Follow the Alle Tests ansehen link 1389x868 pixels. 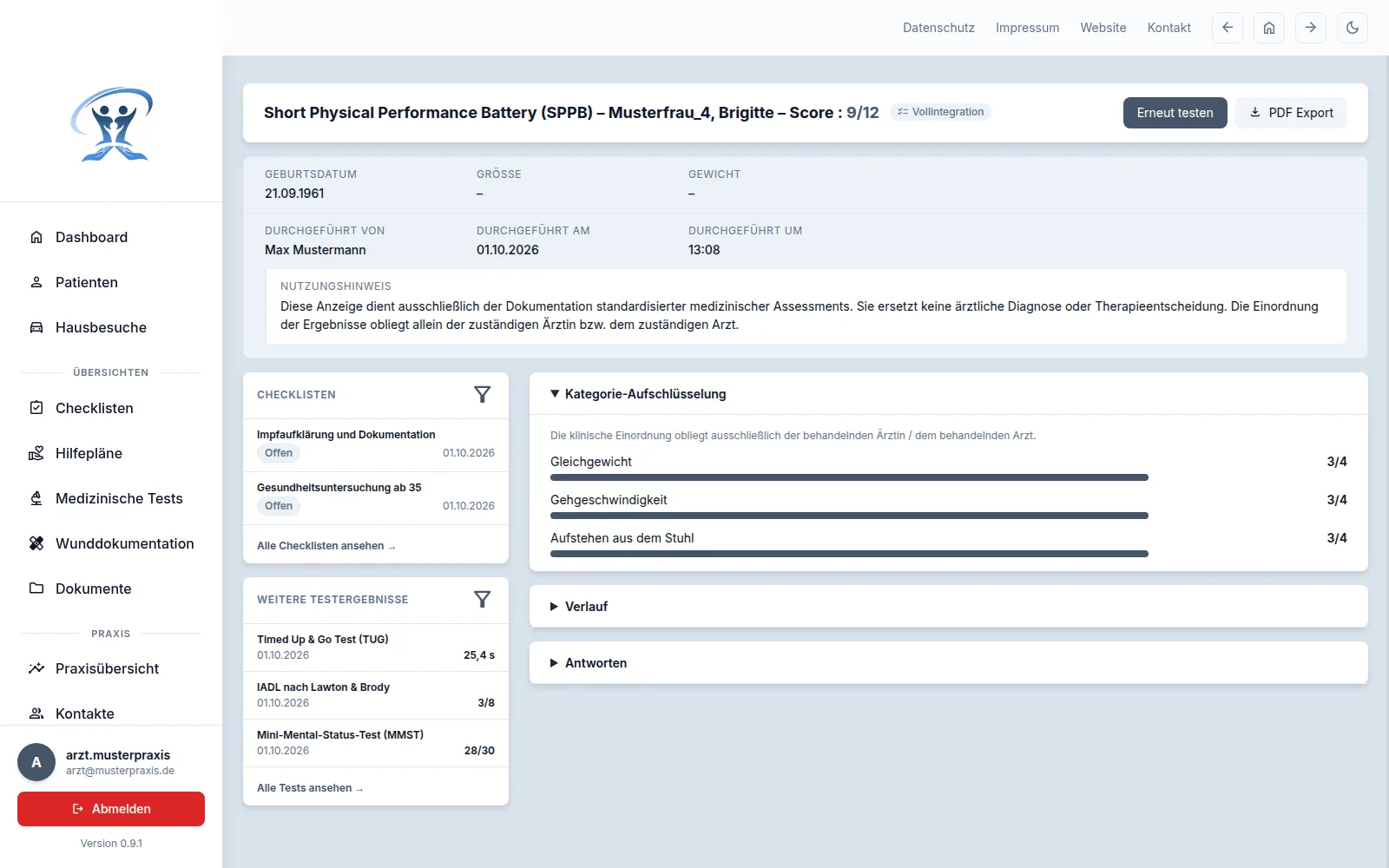tap(310, 788)
